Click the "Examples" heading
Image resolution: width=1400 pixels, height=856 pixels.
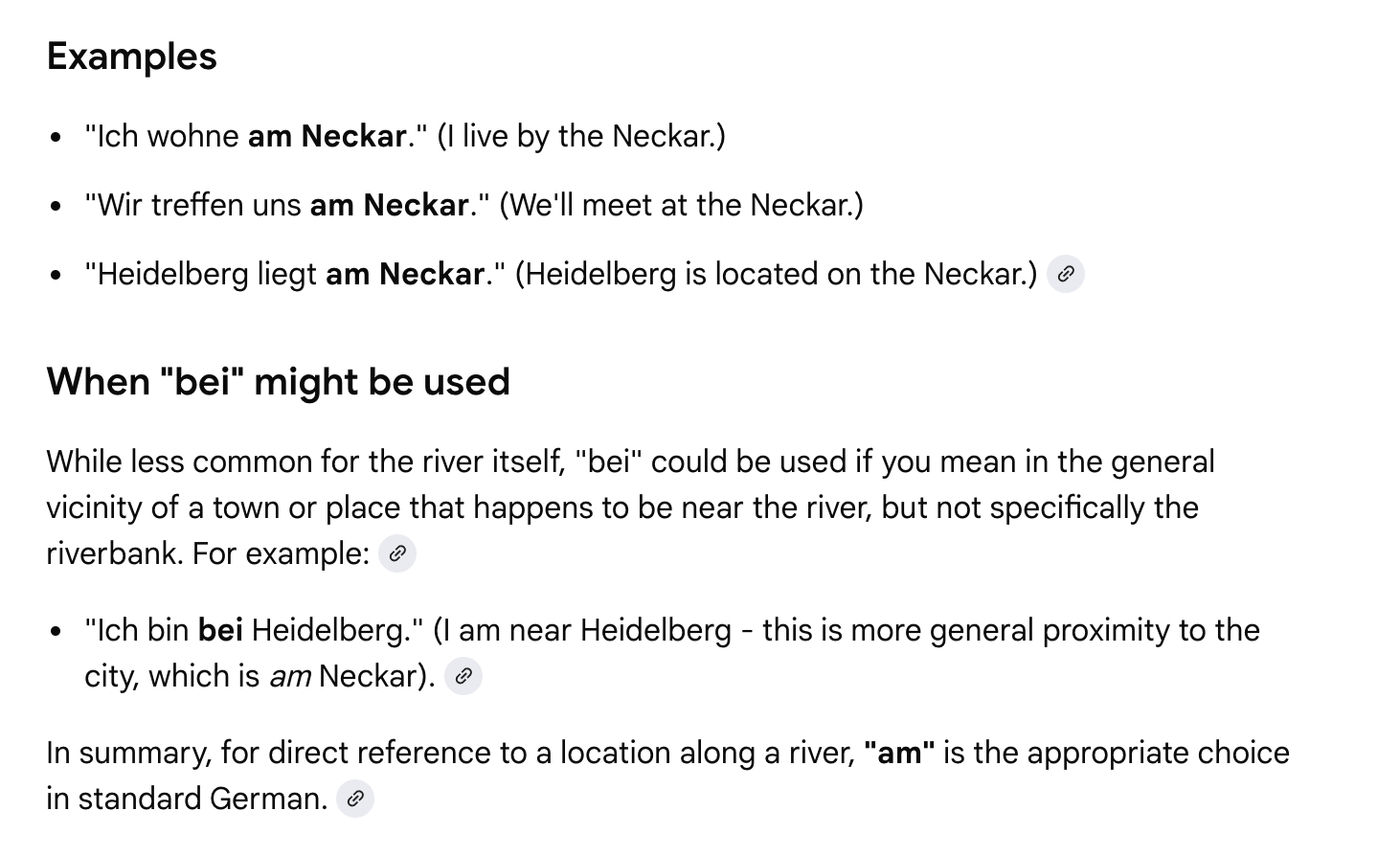(x=132, y=56)
